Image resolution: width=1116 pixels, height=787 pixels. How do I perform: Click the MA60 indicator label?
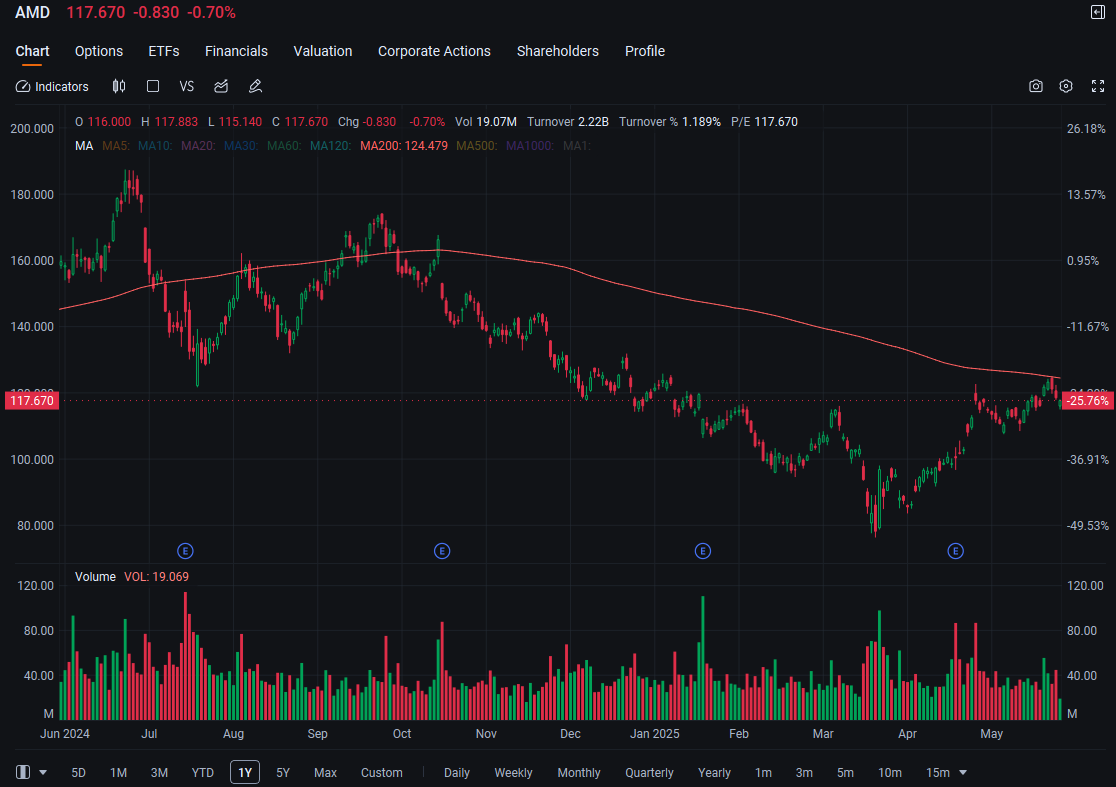click(x=284, y=145)
